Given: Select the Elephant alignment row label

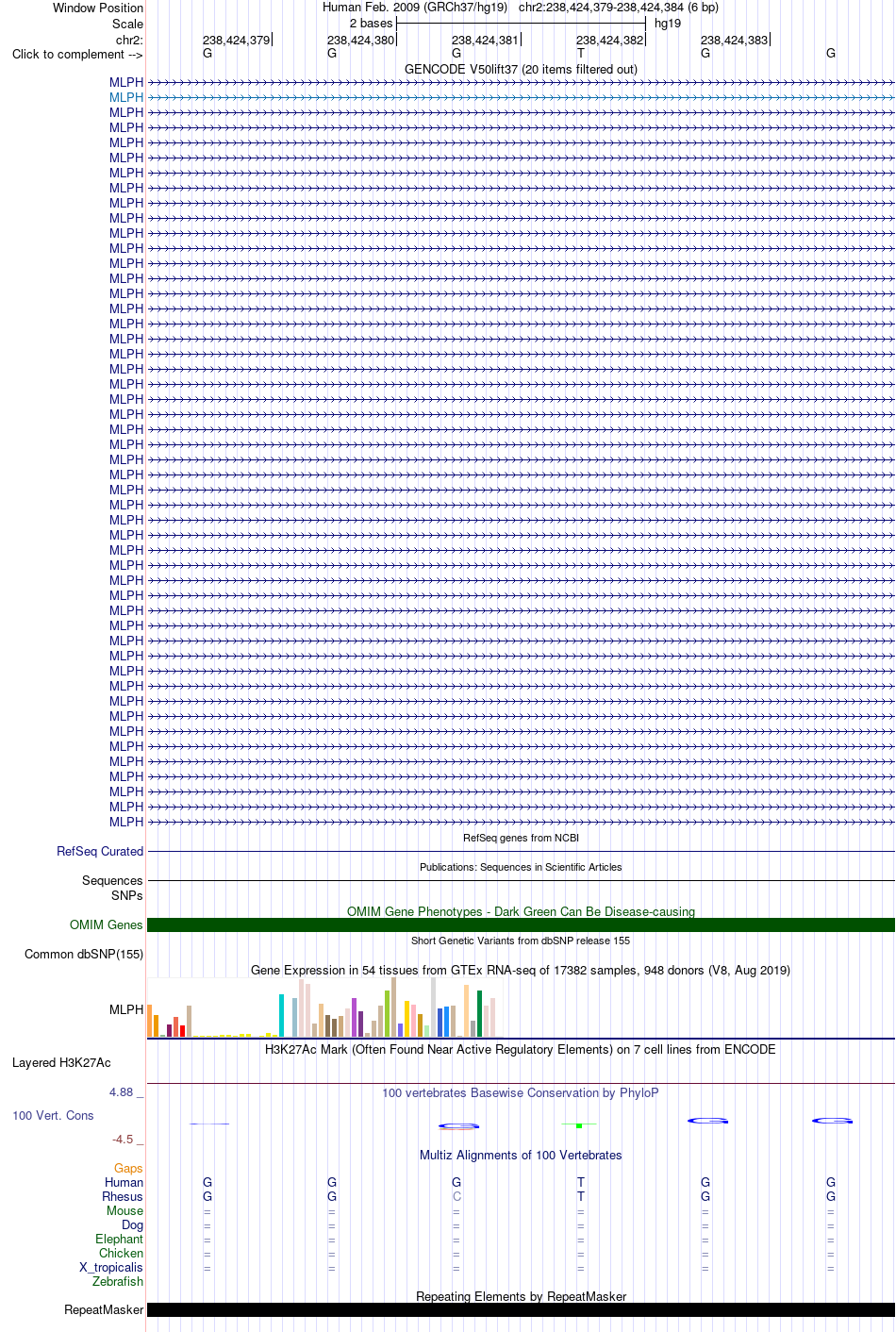Looking at the screenshot, I should coord(119,1239).
